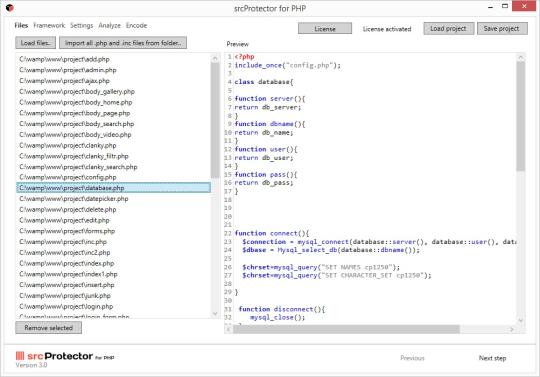540x377 pixels.
Task: Select body_home.php in the file list
Action: (113, 102)
